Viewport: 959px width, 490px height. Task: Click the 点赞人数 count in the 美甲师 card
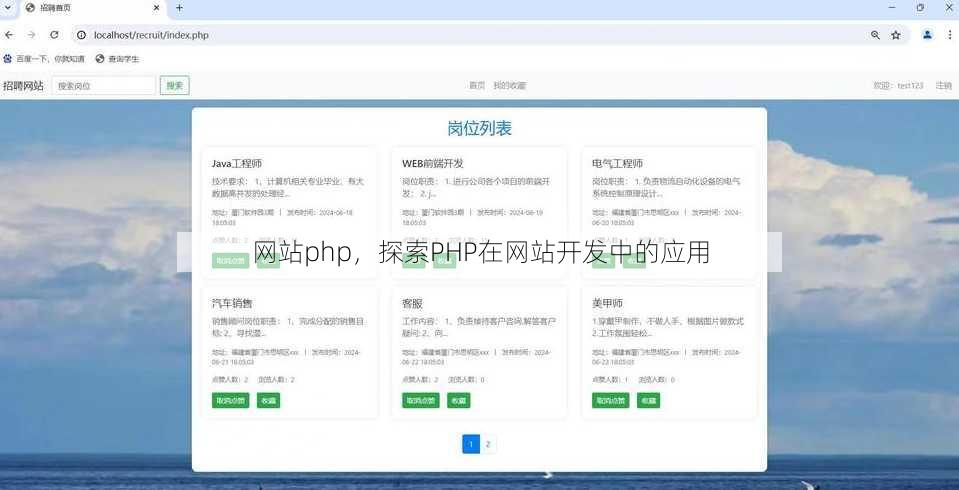coord(610,380)
